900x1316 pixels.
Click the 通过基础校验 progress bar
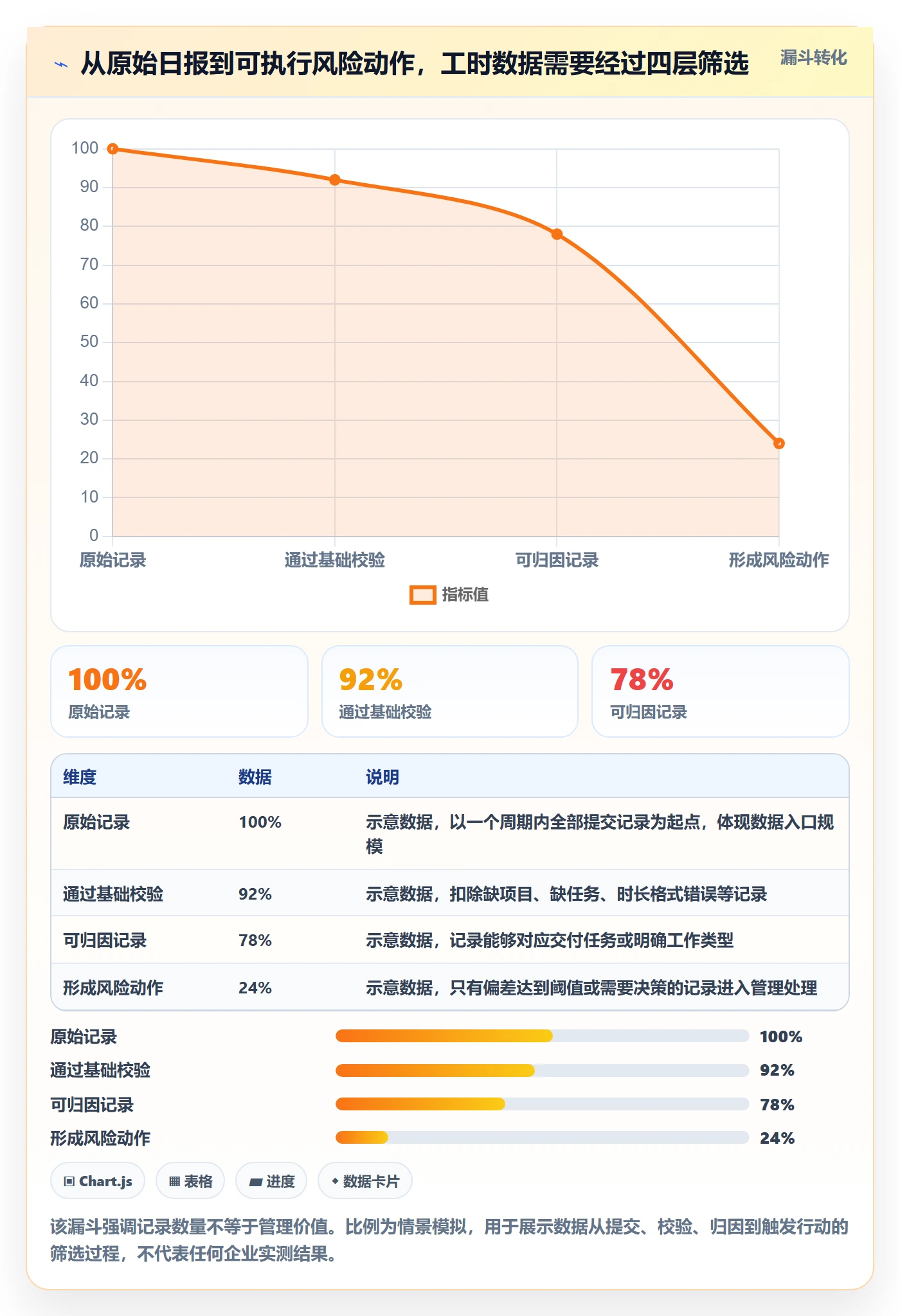[x=543, y=1071]
